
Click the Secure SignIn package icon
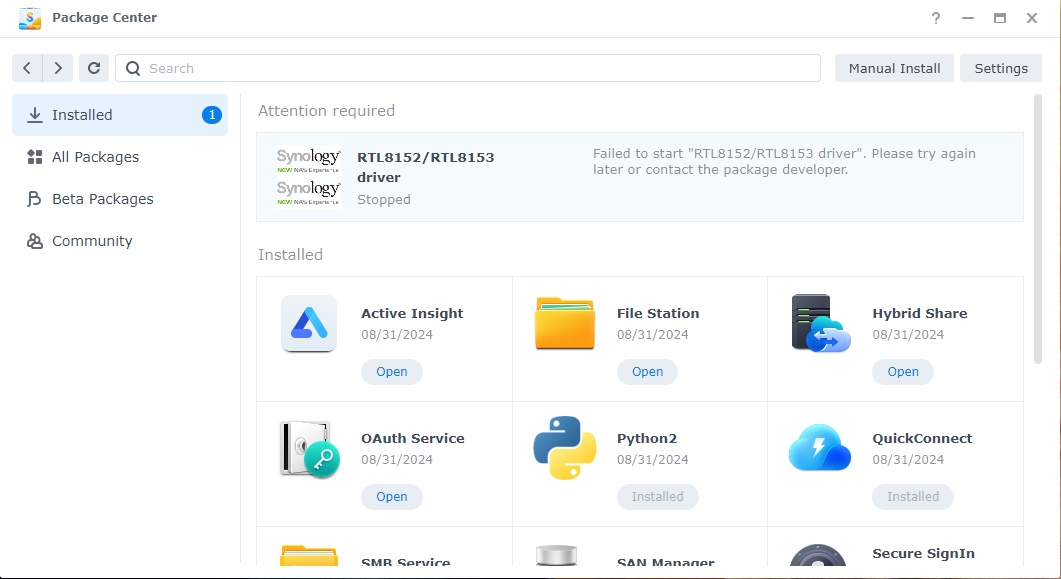[x=818, y=555]
